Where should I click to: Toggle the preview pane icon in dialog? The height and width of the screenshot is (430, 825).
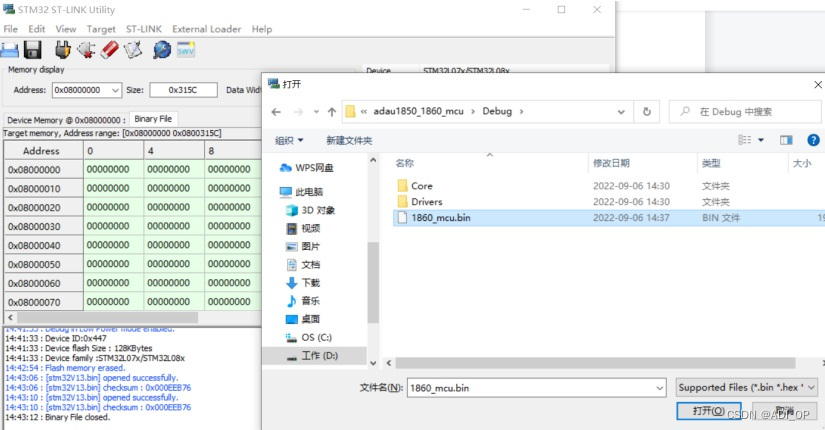[786, 140]
